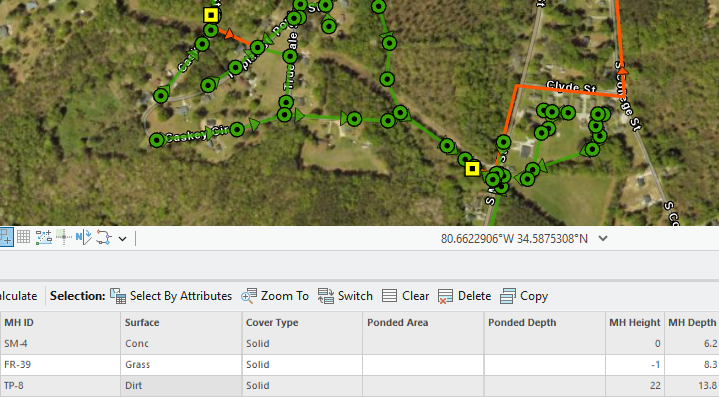This screenshot has height=397, width=719.
Task: Click the ground to grid correction N icon
Action: [83, 237]
